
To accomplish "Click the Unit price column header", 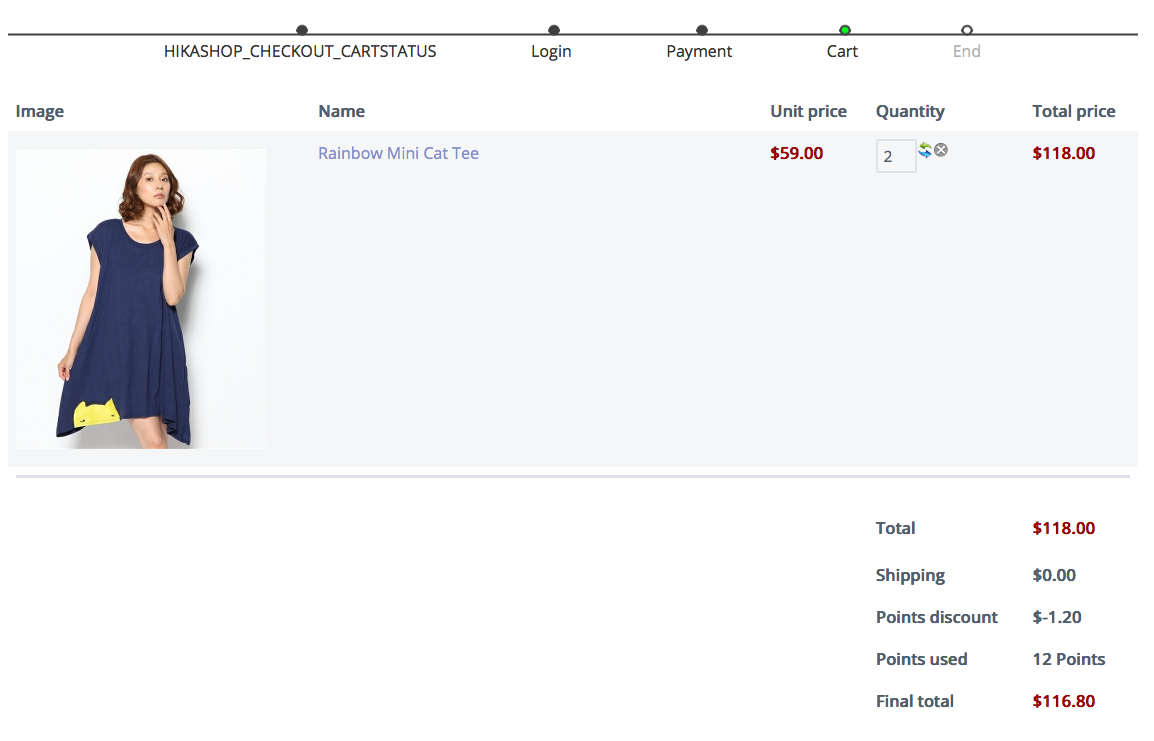I will pyautogui.click(x=808, y=111).
